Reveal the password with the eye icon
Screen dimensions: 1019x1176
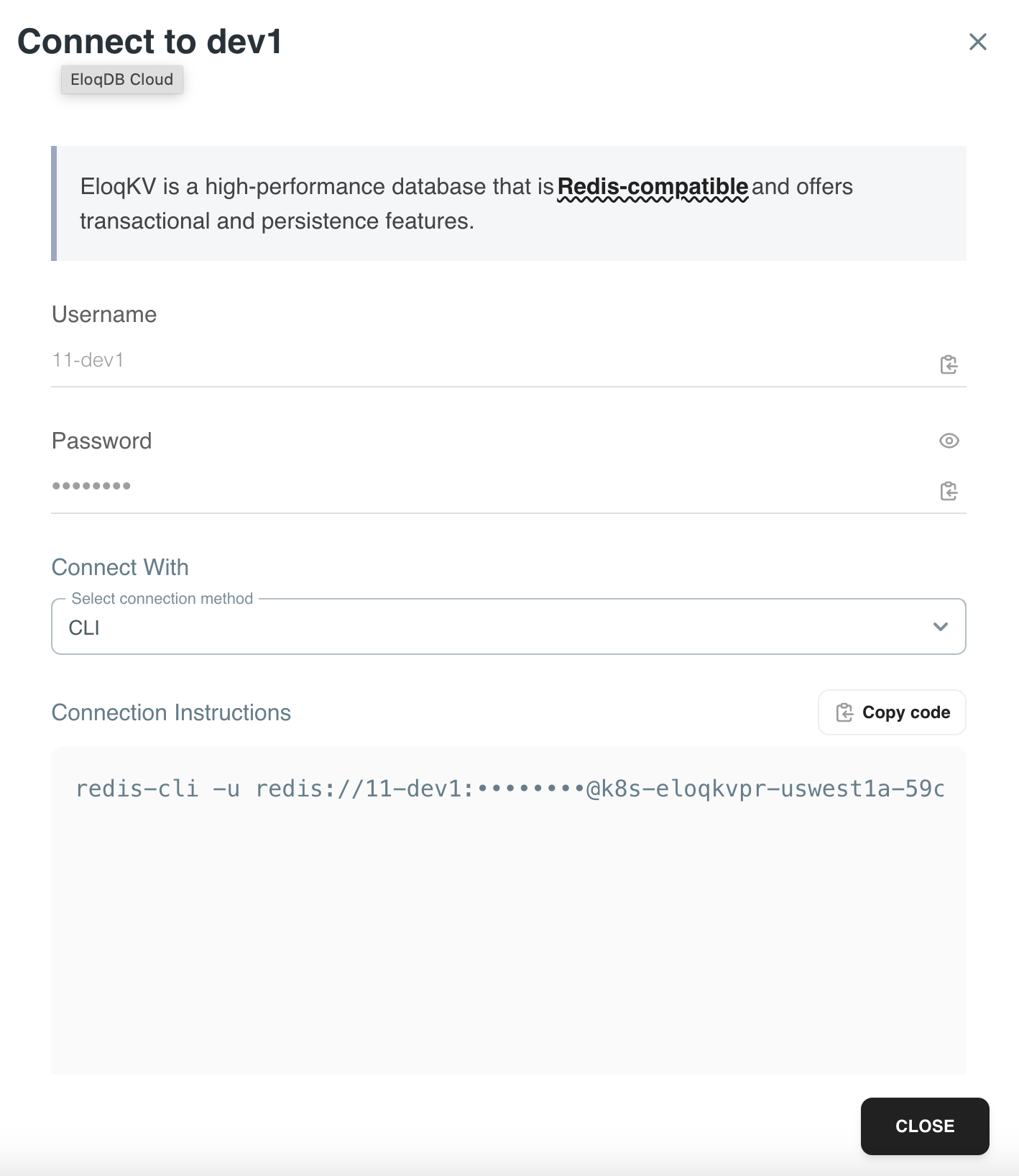click(949, 441)
